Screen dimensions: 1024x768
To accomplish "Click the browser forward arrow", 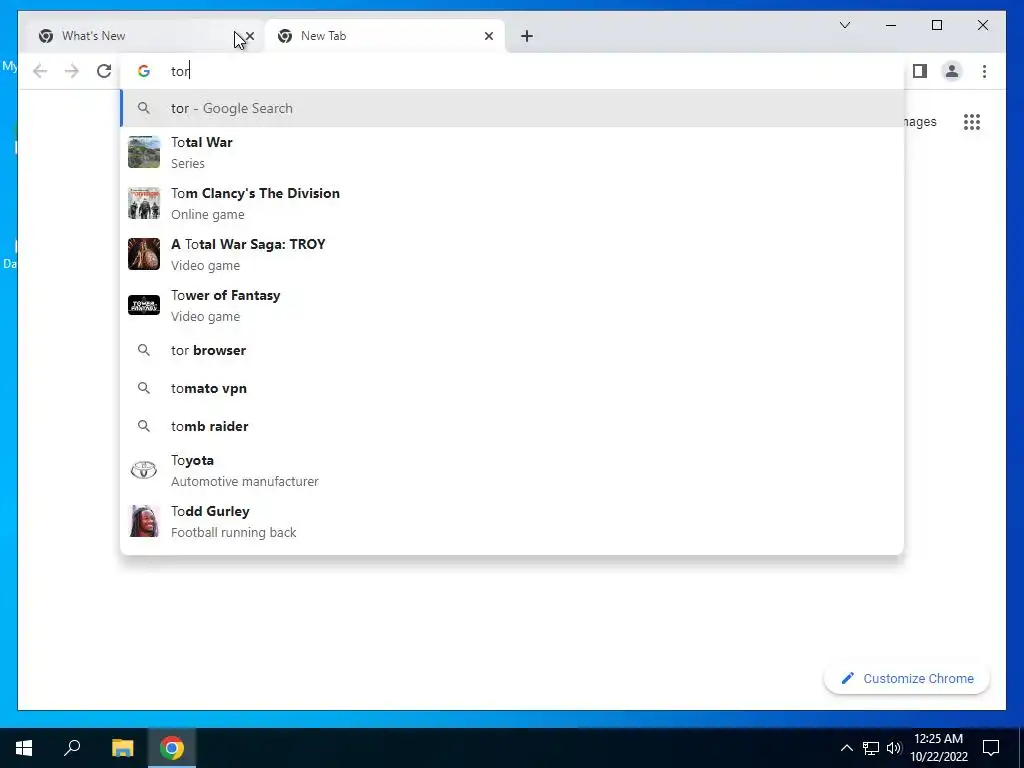I will tap(72, 71).
